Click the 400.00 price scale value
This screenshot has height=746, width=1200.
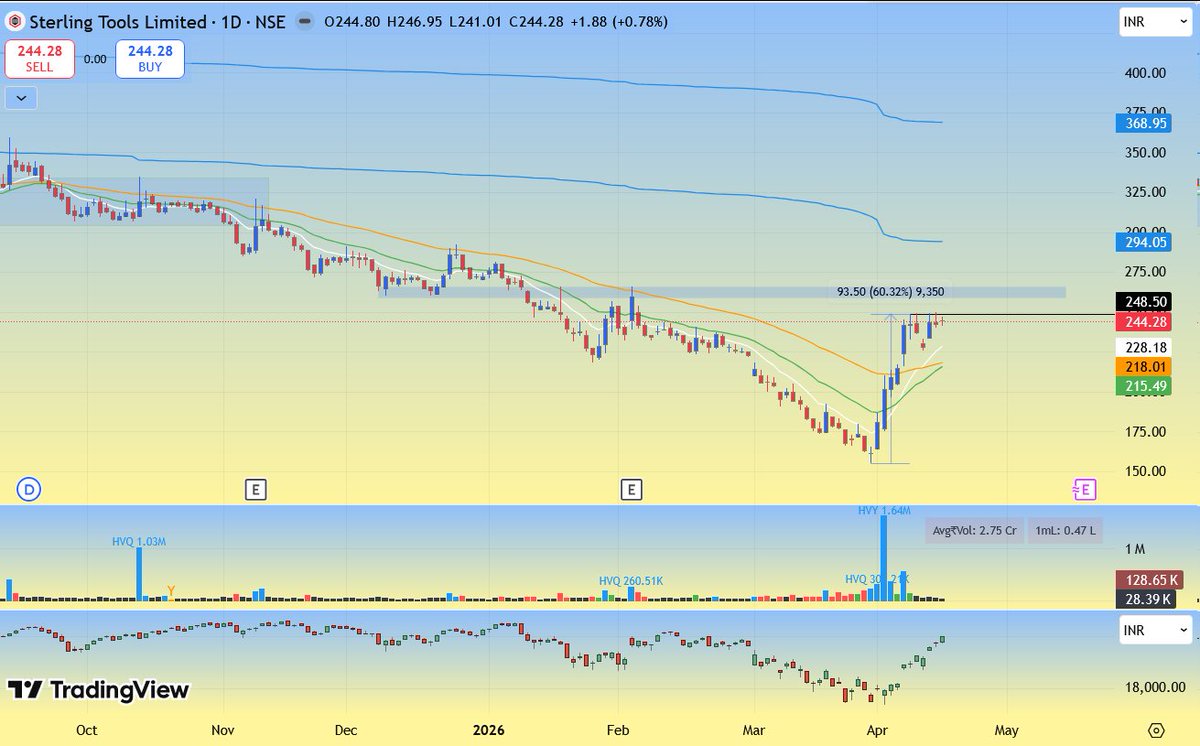point(1144,73)
